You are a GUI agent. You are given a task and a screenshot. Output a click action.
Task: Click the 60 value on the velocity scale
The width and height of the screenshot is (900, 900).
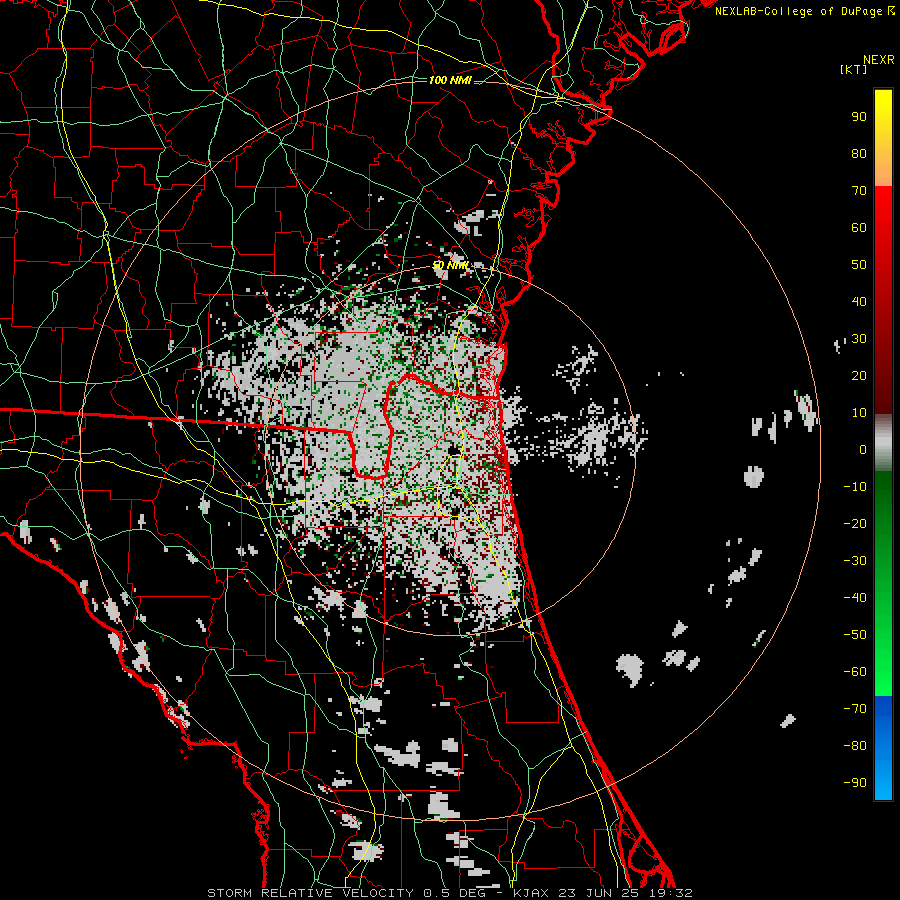pyautogui.click(x=859, y=228)
